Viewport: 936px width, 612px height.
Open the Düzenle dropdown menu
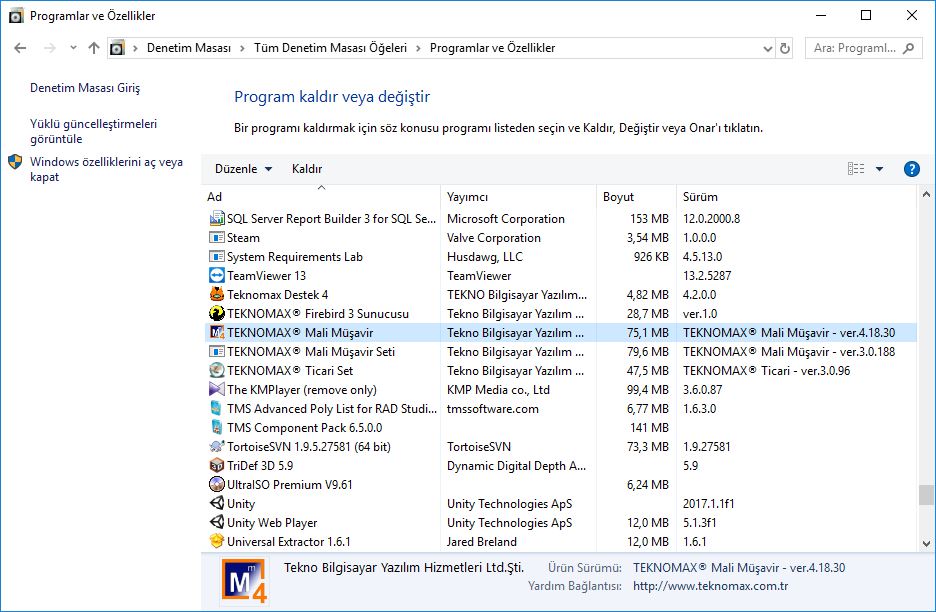pos(243,169)
